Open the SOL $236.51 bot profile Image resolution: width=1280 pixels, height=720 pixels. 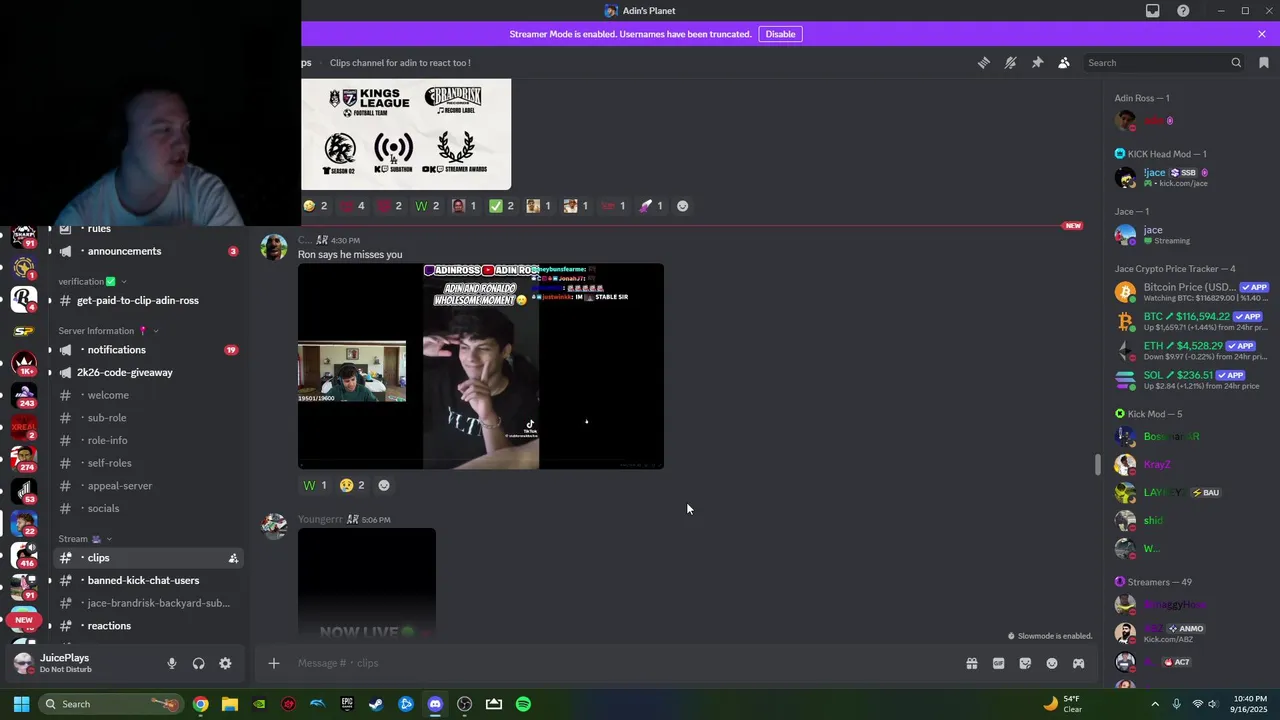(1192, 380)
